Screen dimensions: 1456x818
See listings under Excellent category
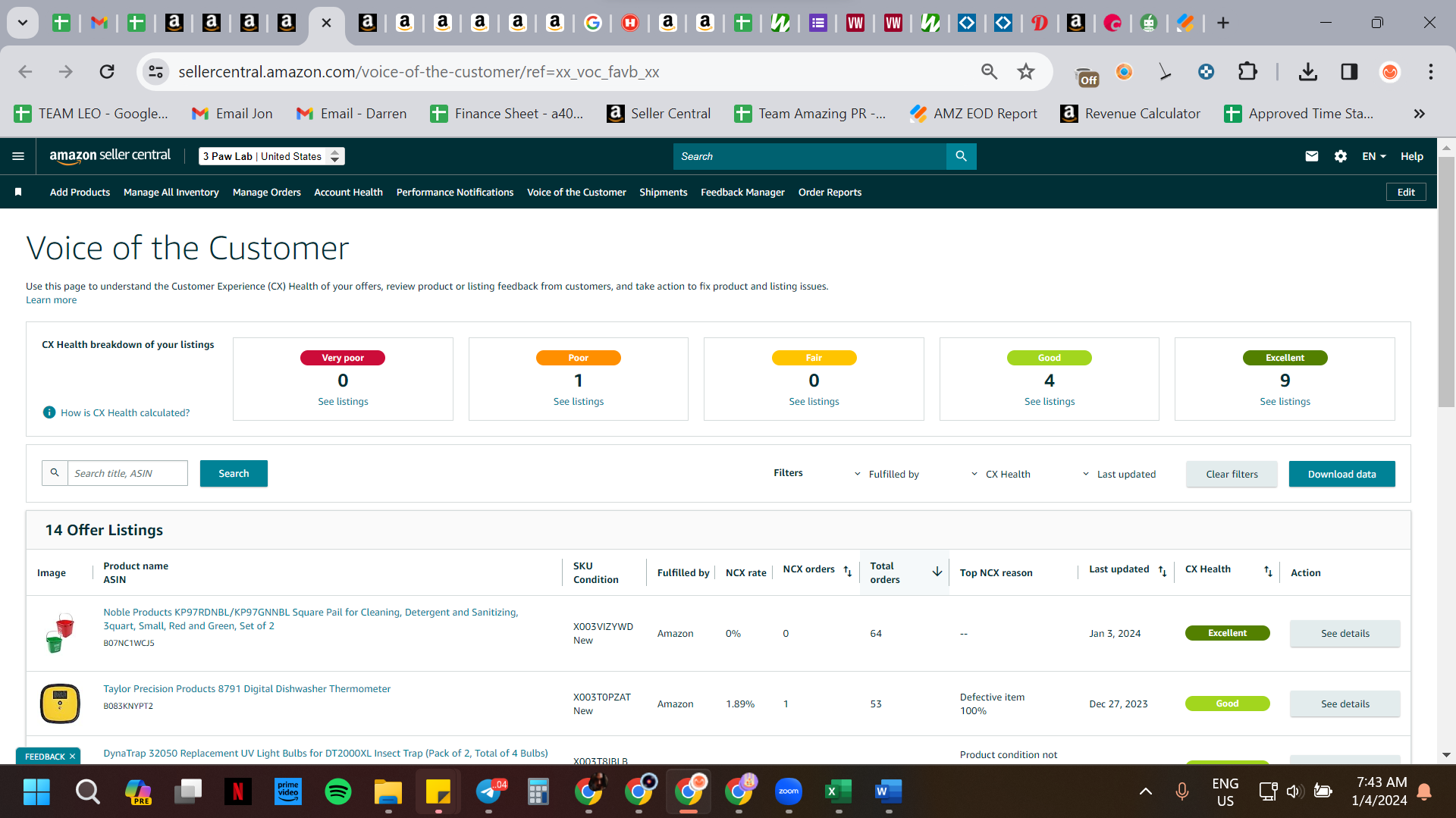(1285, 402)
